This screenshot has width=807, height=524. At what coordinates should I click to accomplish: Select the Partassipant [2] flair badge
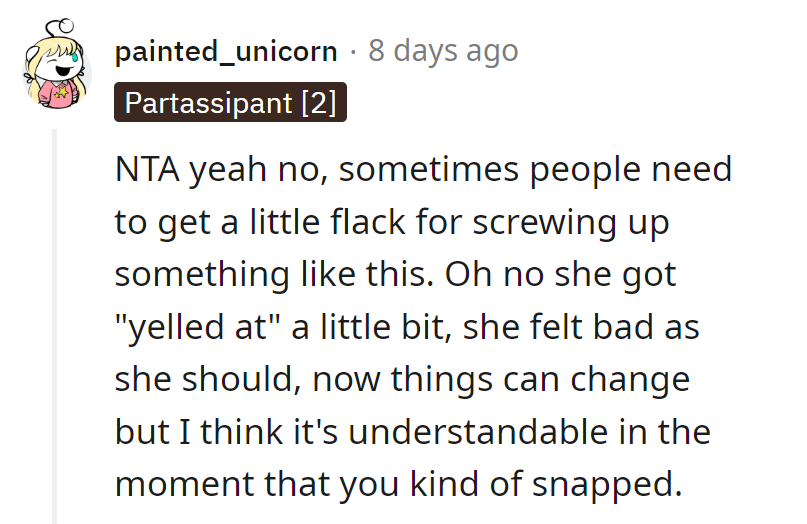[230, 103]
